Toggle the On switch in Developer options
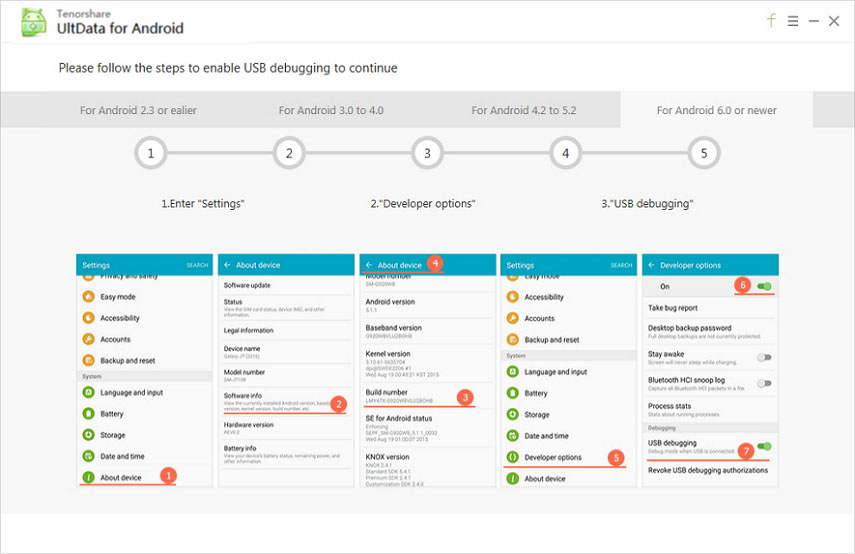The height and width of the screenshot is (554, 855). click(x=764, y=286)
